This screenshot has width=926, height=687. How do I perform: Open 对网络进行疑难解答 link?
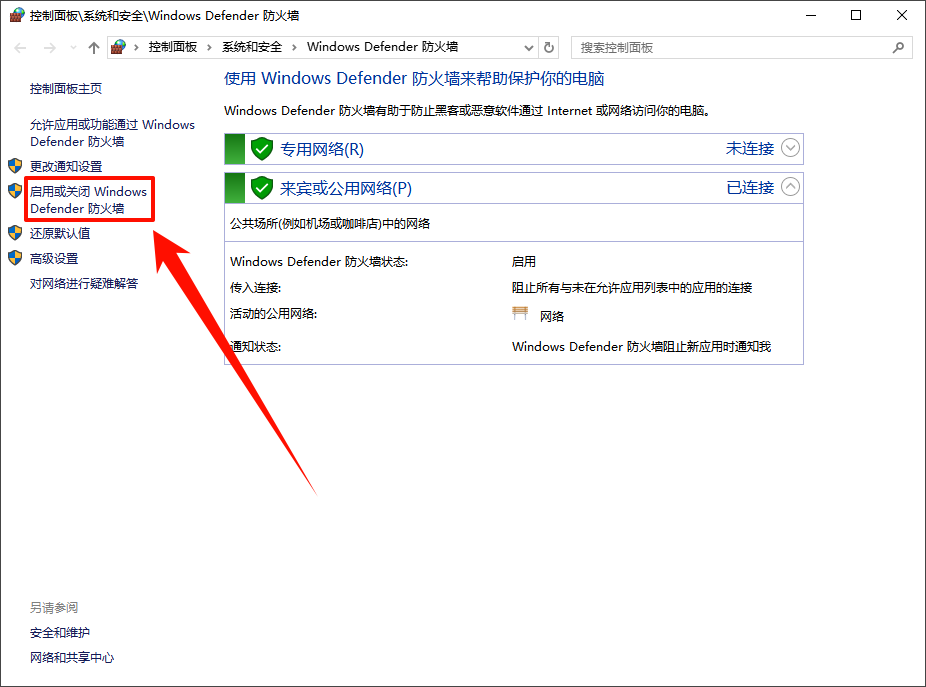pyautogui.click(x=84, y=284)
